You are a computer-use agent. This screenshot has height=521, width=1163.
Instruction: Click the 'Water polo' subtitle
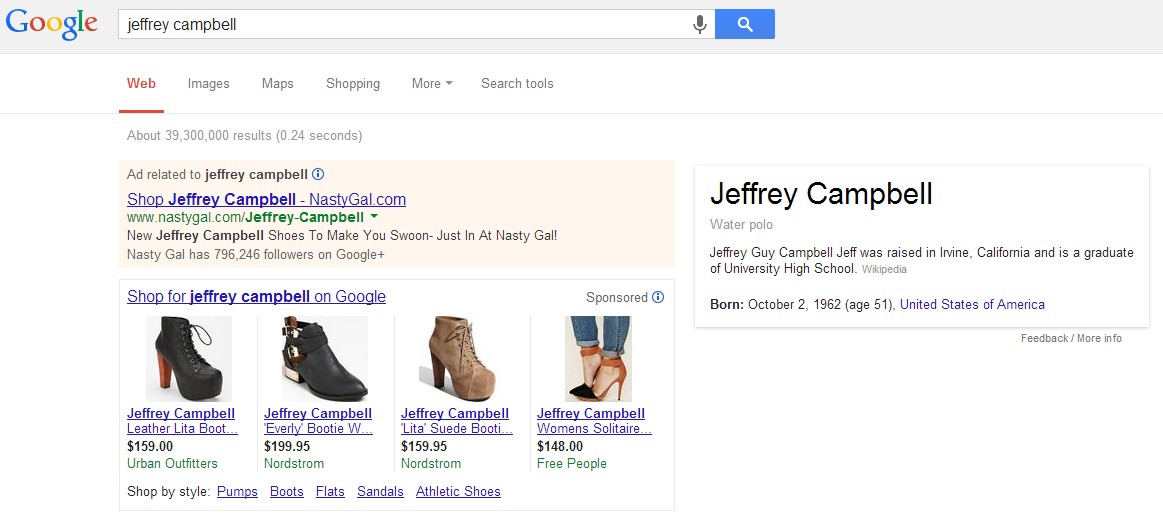click(741, 225)
